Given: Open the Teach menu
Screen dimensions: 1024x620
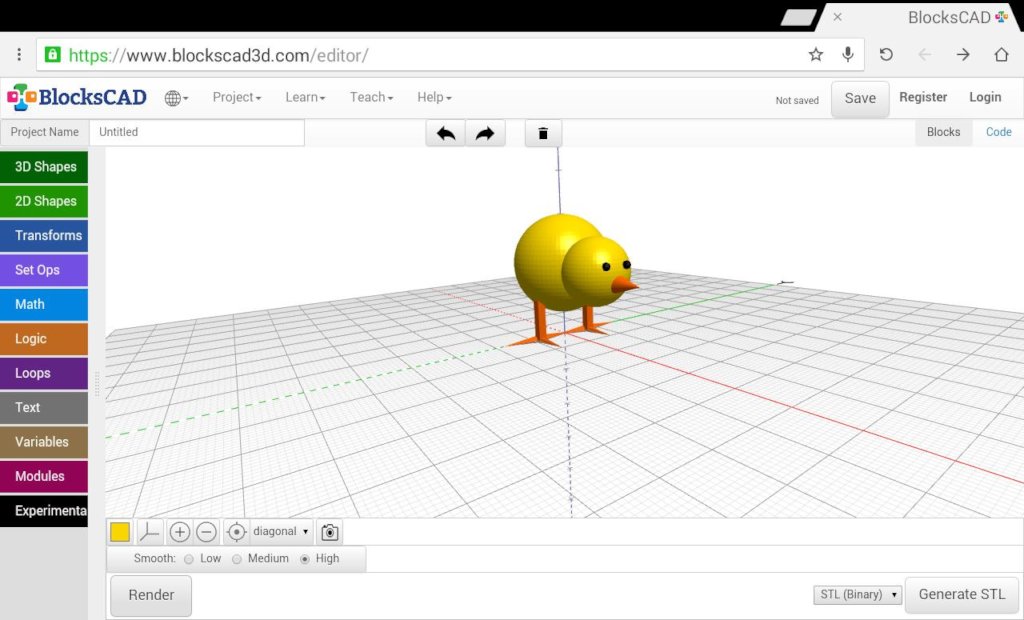Looking at the screenshot, I should click(x=371, y=97).
